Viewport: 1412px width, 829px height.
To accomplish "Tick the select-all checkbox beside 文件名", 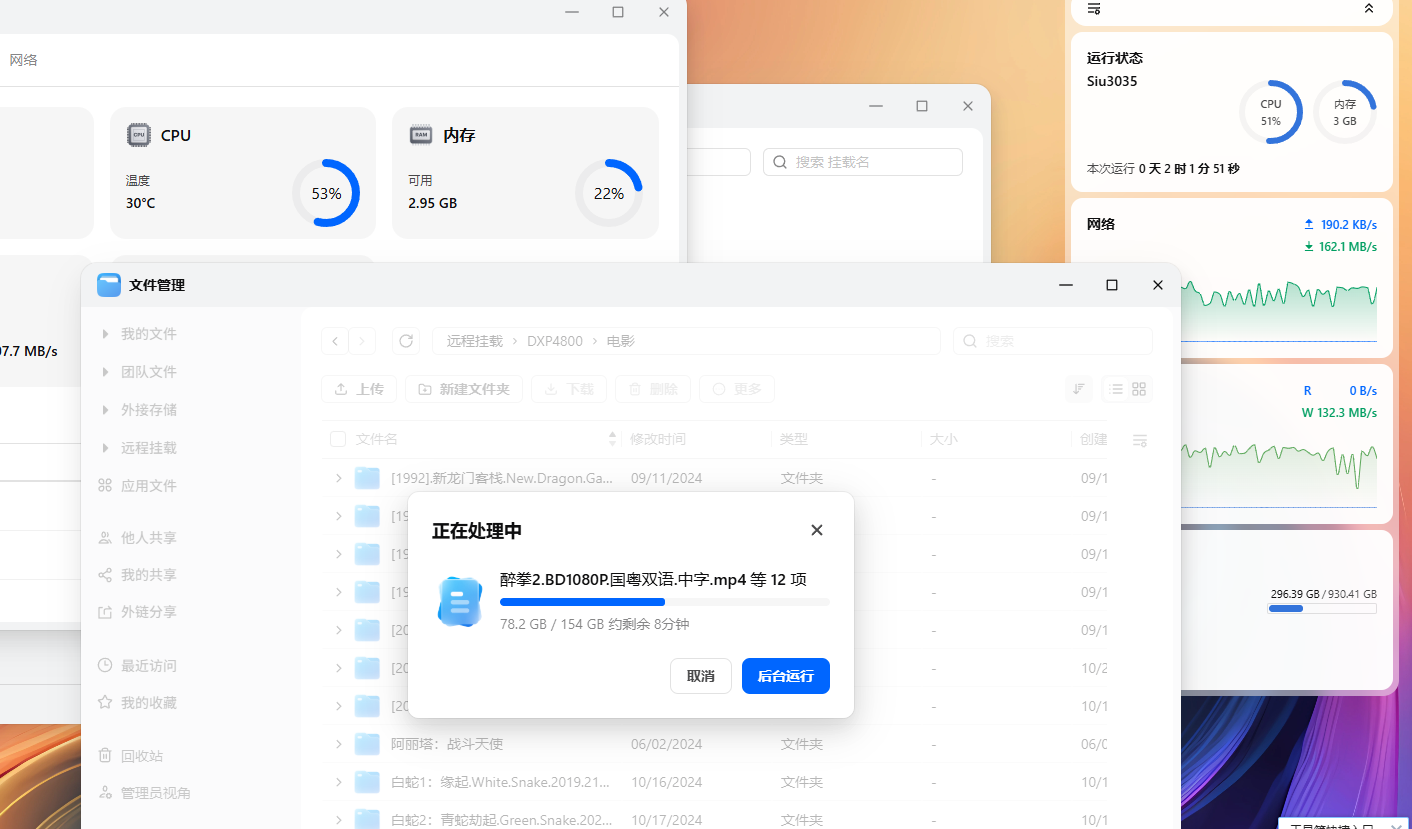I will pos(338,439).
